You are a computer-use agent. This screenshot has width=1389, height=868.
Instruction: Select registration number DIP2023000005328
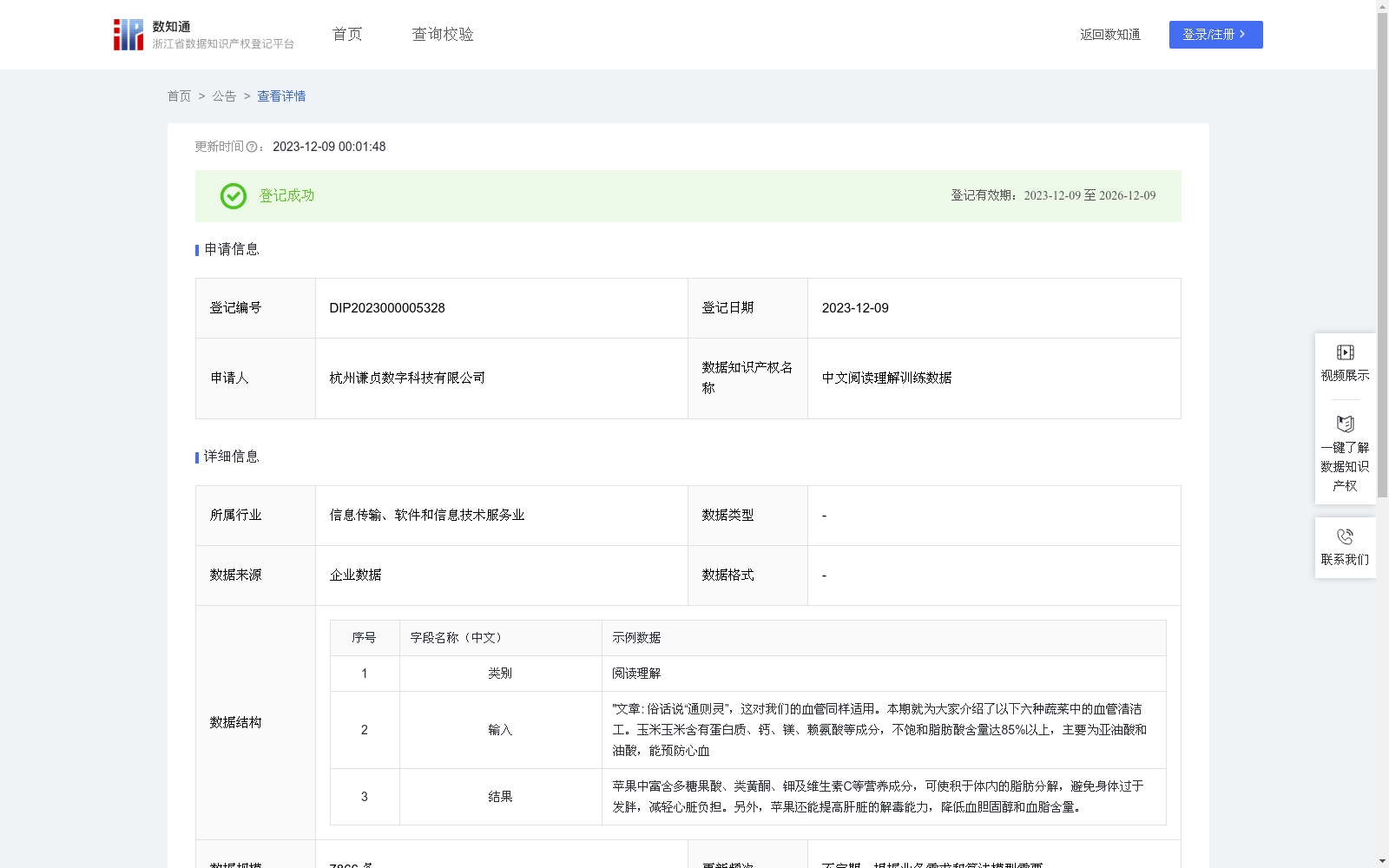coord(385,308)
